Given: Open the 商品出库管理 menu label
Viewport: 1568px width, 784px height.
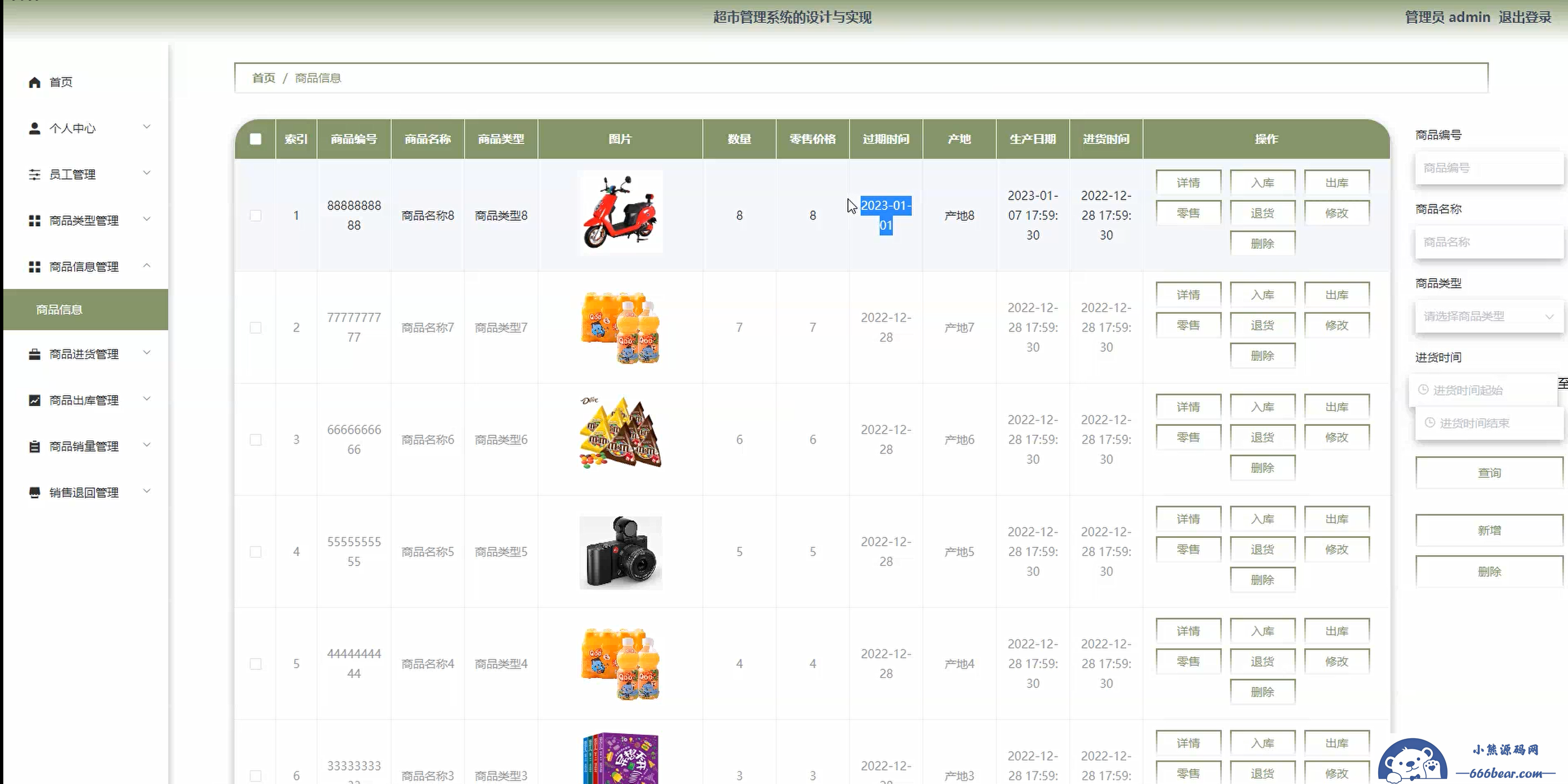Looking at the screenshot, I should (x=84, y=401).
